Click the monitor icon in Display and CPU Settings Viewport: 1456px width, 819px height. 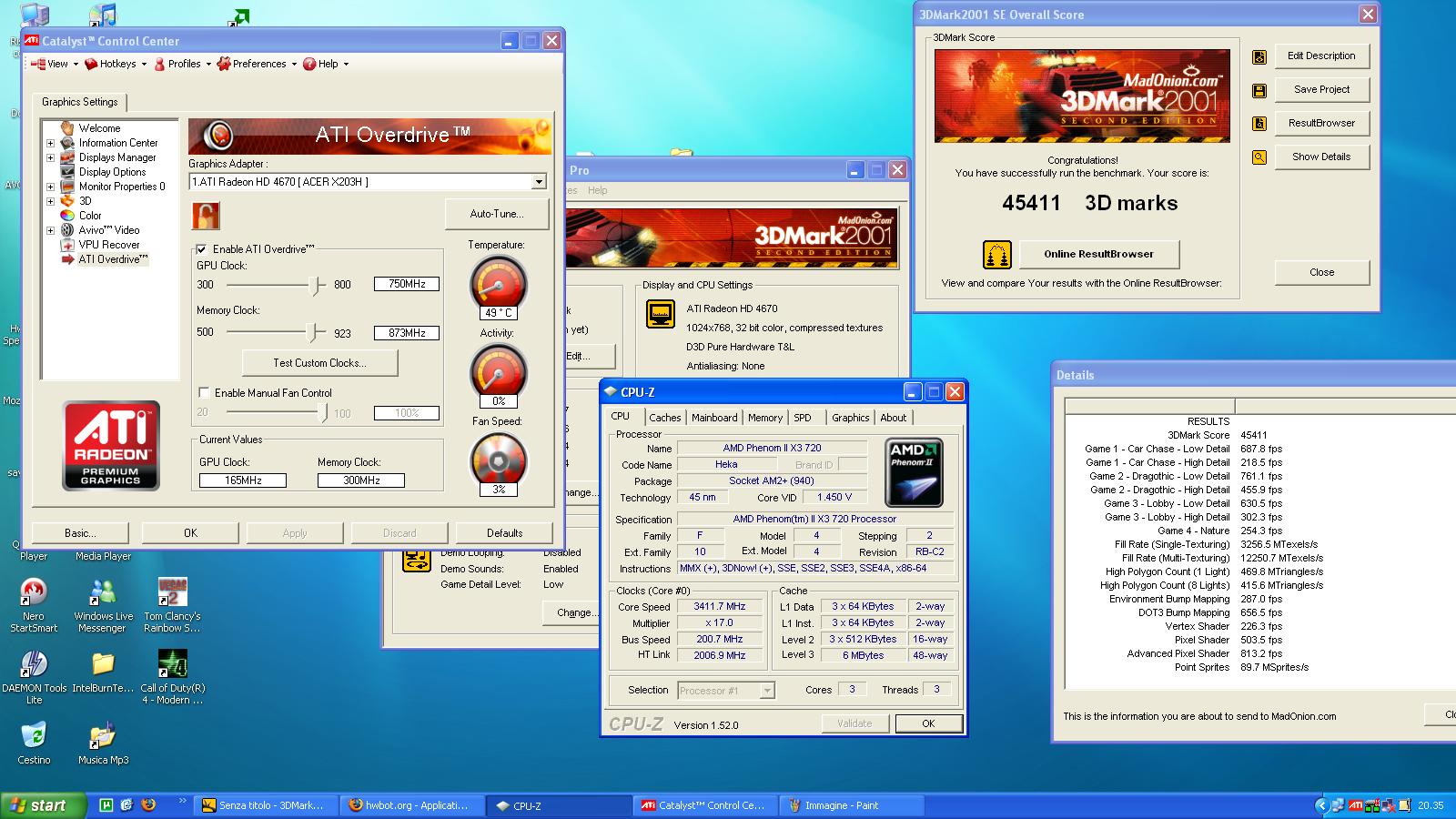[x=661, y=314]
